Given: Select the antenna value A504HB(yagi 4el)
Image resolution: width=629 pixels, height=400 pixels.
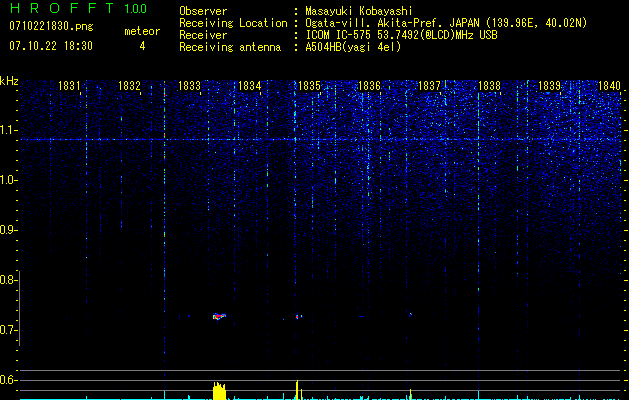Looking at the screenshot, I should [x=353, y=47].
